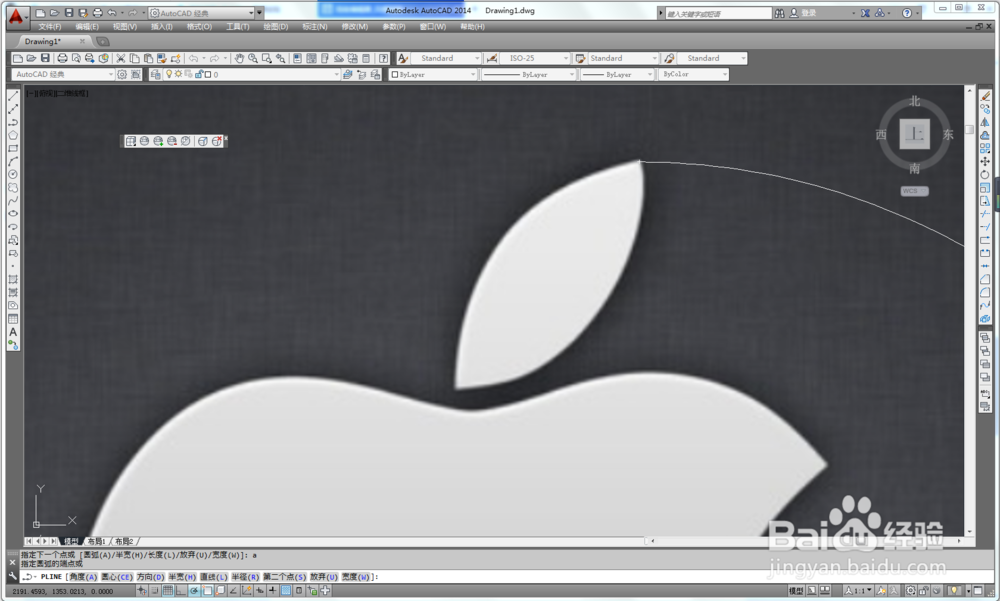Click the Layer Previous icon
The height and width of the screenshot is (601, 1000).
[x=362, y=75]
